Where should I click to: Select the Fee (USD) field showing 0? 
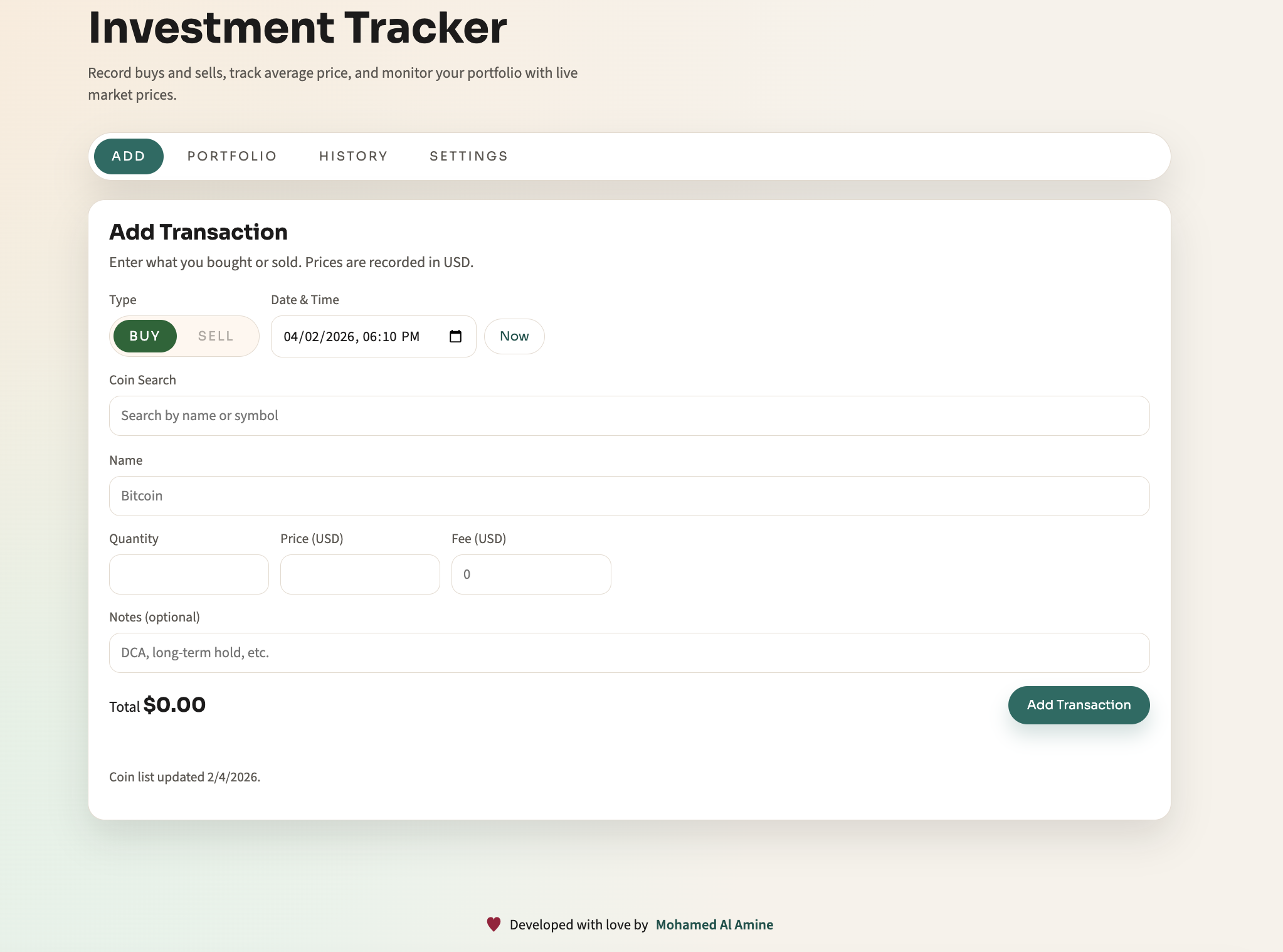531,574
